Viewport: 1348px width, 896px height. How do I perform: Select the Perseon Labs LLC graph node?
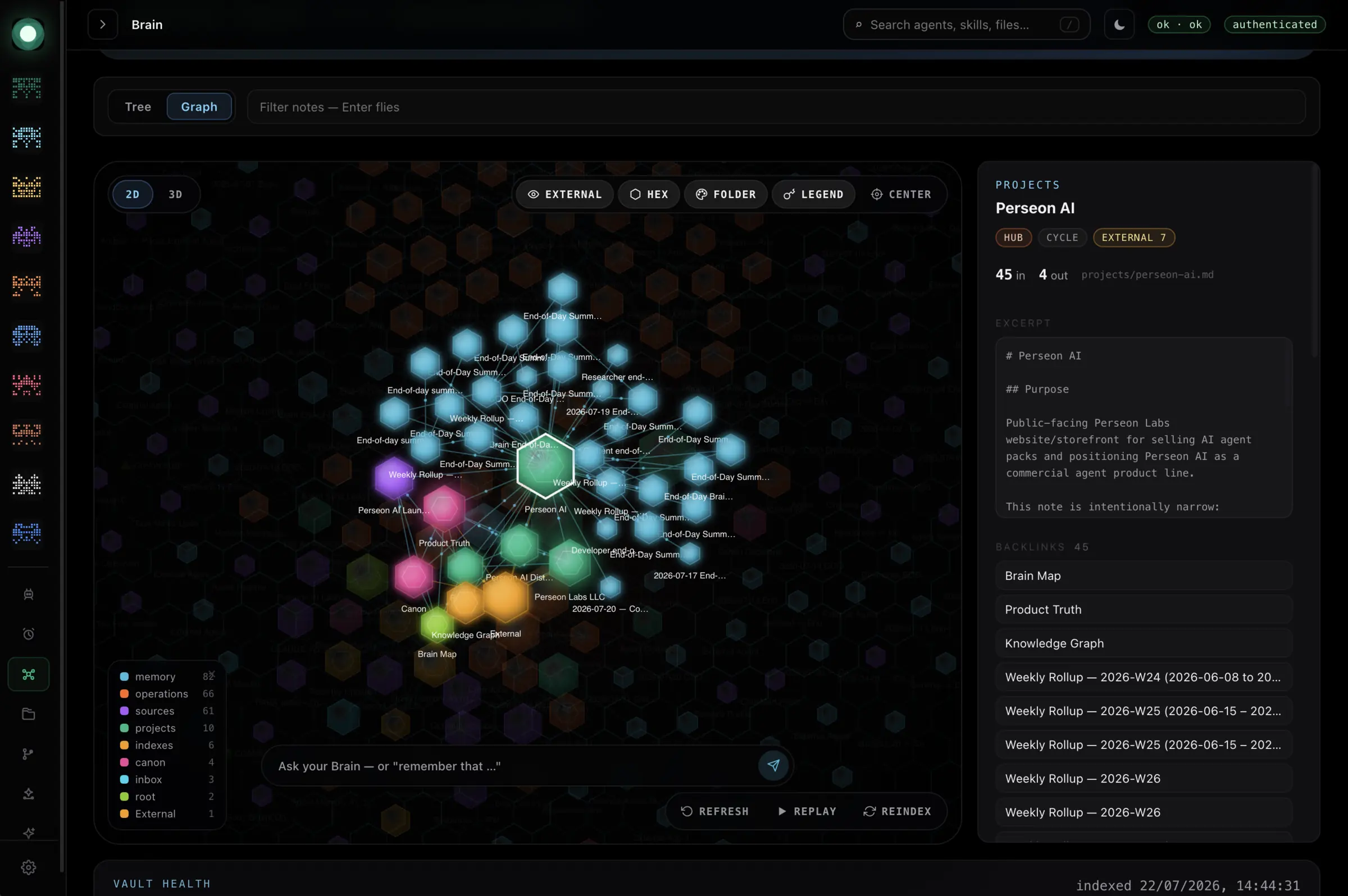[570, 563]
